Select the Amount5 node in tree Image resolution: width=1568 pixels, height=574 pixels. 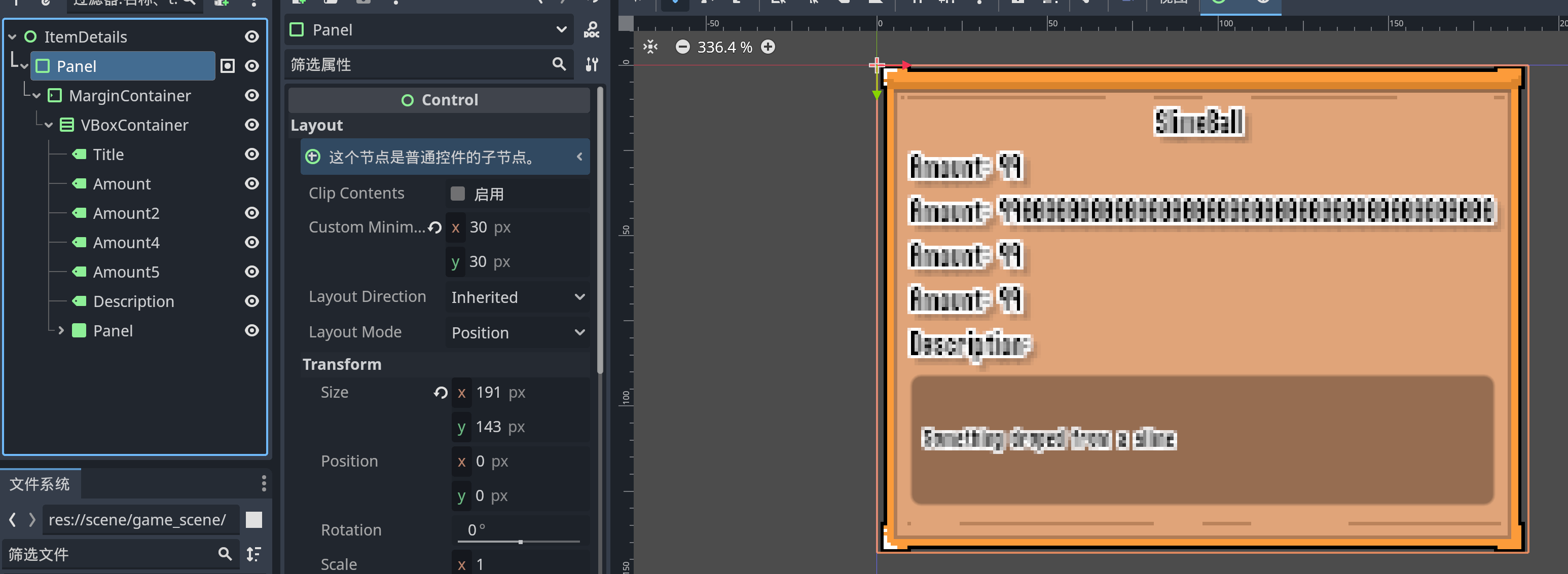click(126, 272)
